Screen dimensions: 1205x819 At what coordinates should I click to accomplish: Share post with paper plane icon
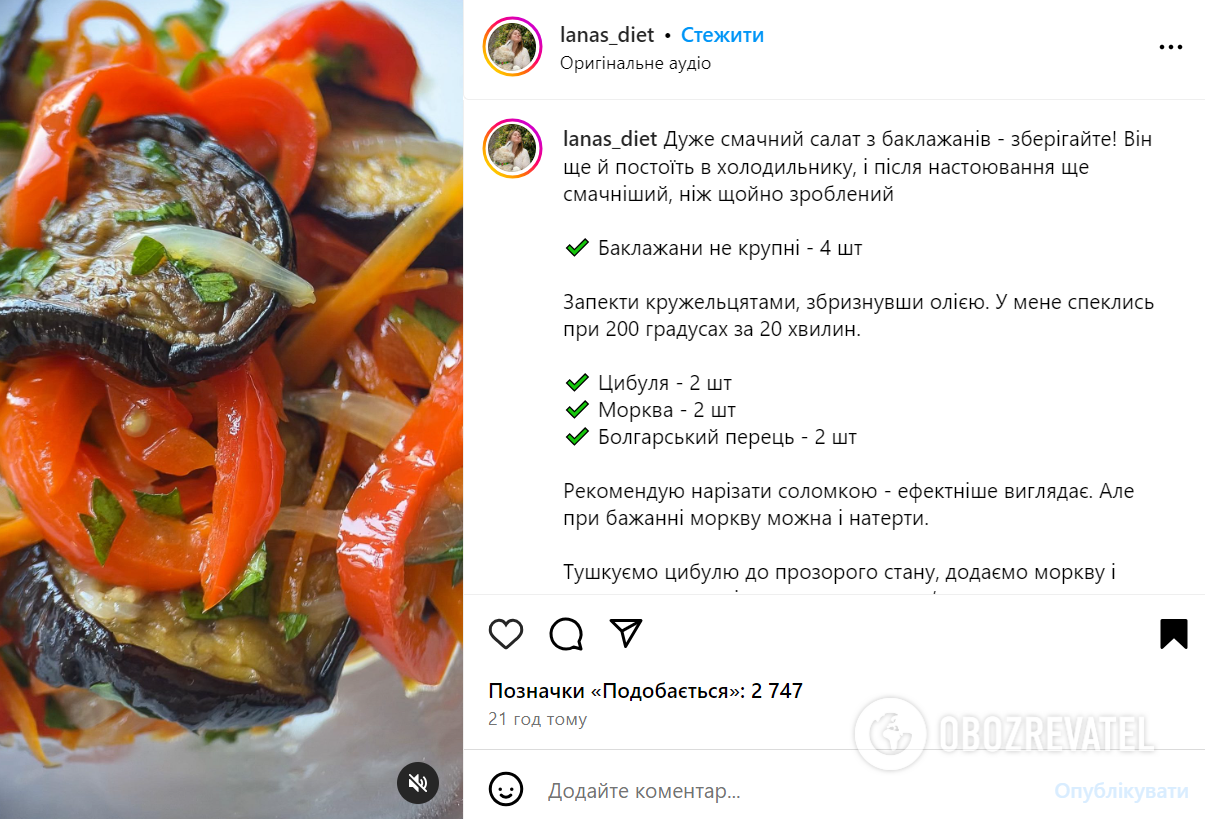pyautogui.click(x=626, y=633)
